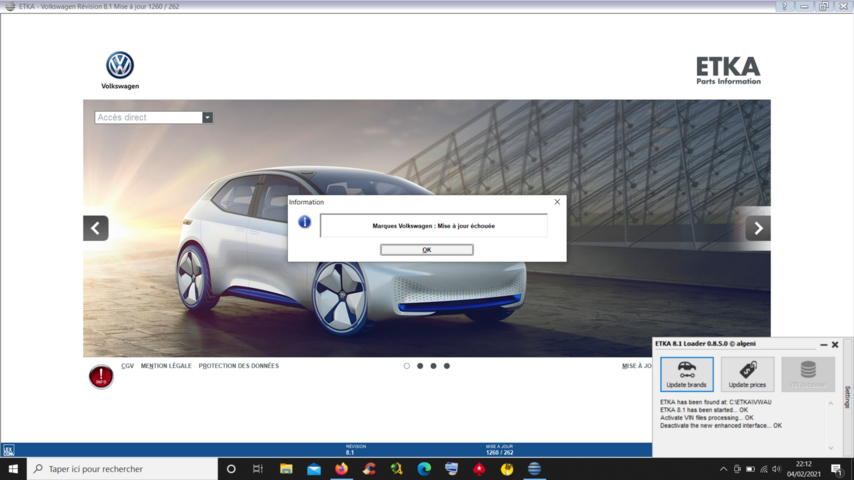Open the vertical Settings tab in Loader

[x=847, y=397]
